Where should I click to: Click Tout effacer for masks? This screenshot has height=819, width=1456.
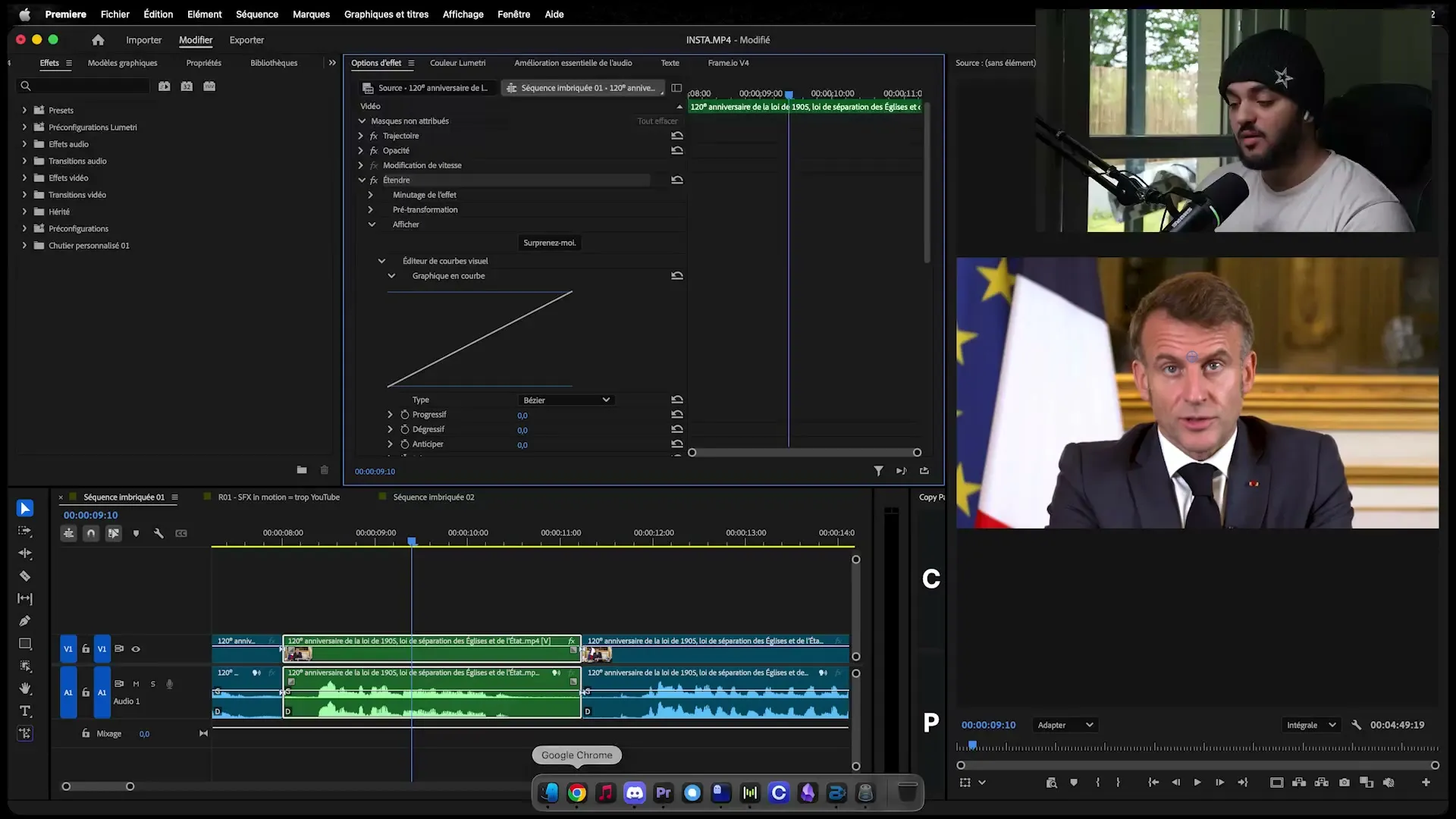coord(657,121)
